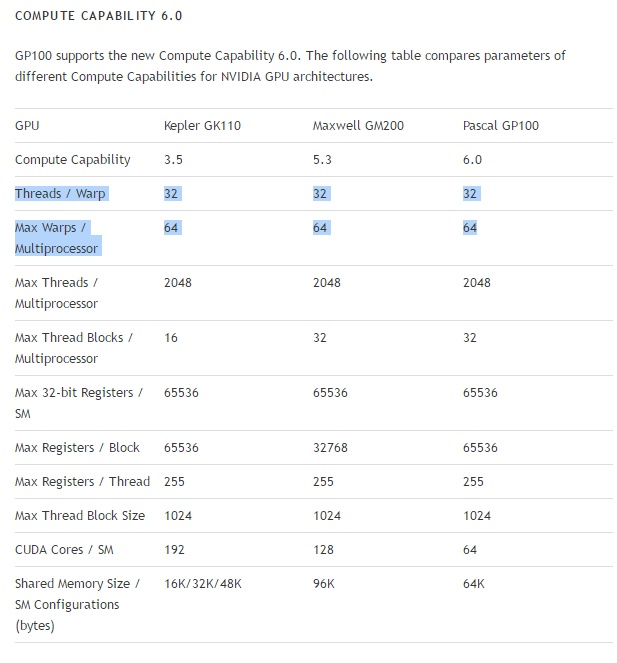Click the Max Threads / Multiprocessor label

[56, 293]
